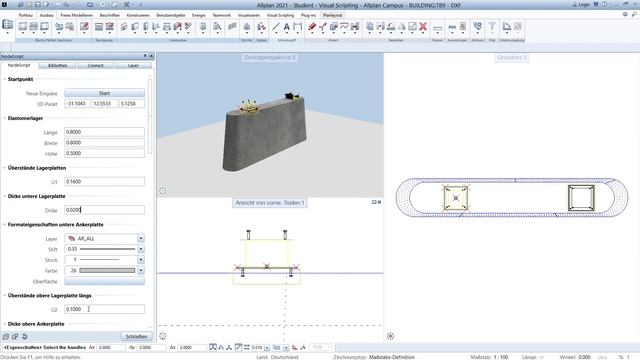Click the Oberfläche surface button

point(104,281)
